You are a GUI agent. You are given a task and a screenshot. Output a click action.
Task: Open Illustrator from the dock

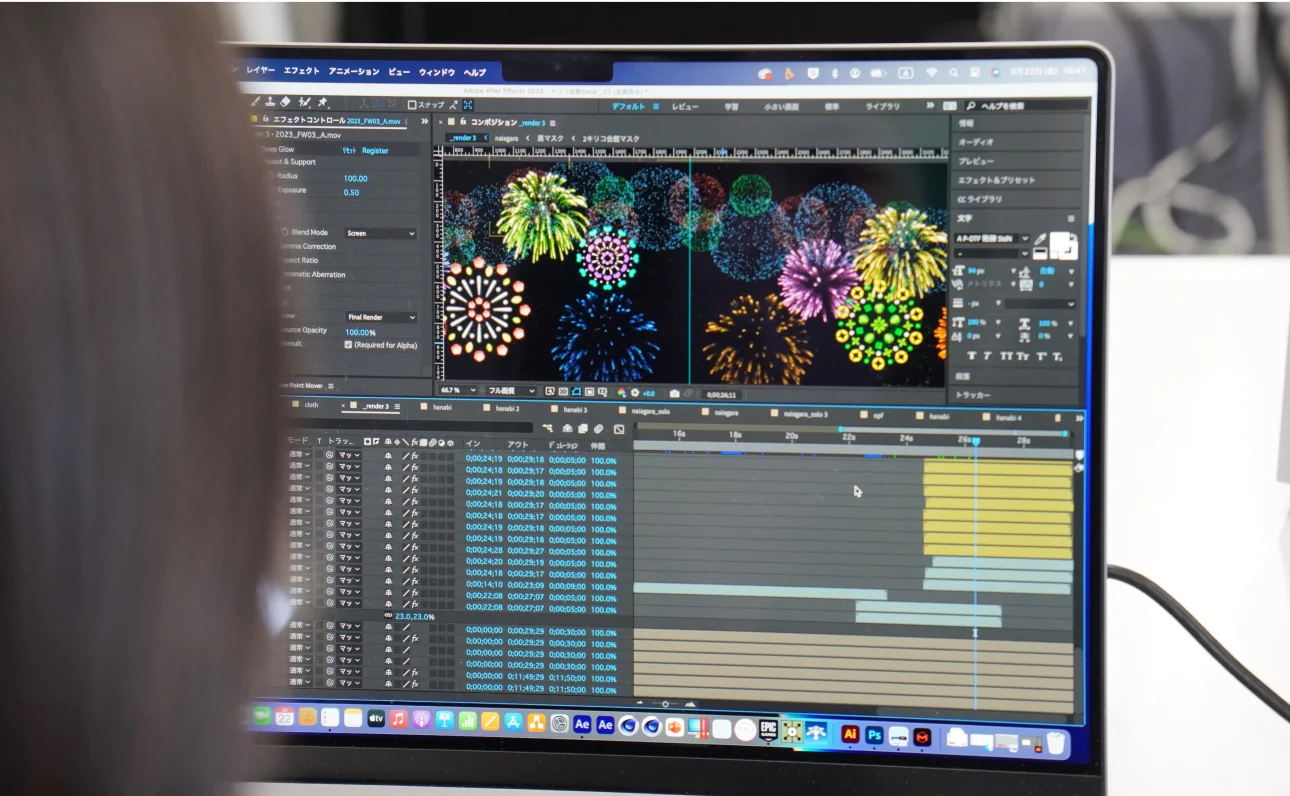pyautogui.click(x=851, y=735)
